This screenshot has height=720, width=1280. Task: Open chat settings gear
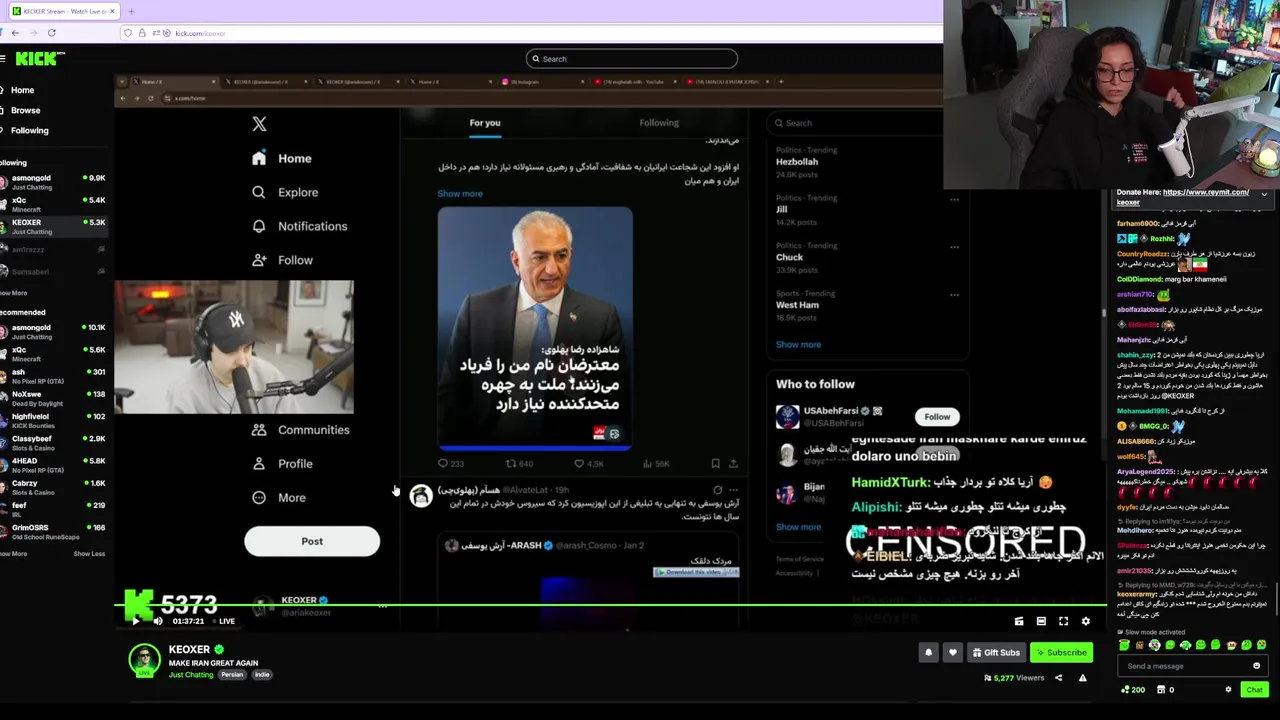click(1228, 689)
